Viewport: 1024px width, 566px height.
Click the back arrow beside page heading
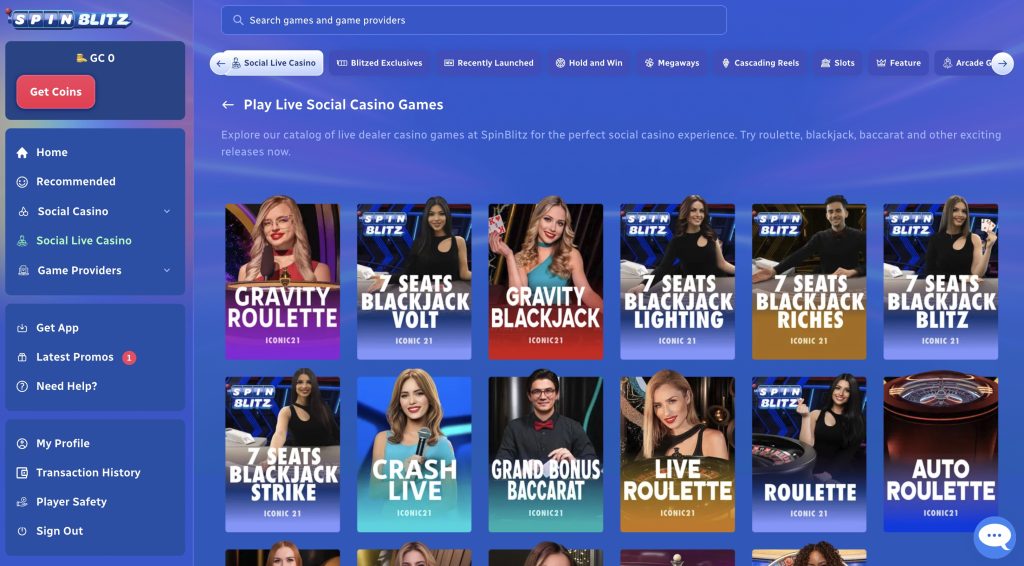[x=227, y=104]
